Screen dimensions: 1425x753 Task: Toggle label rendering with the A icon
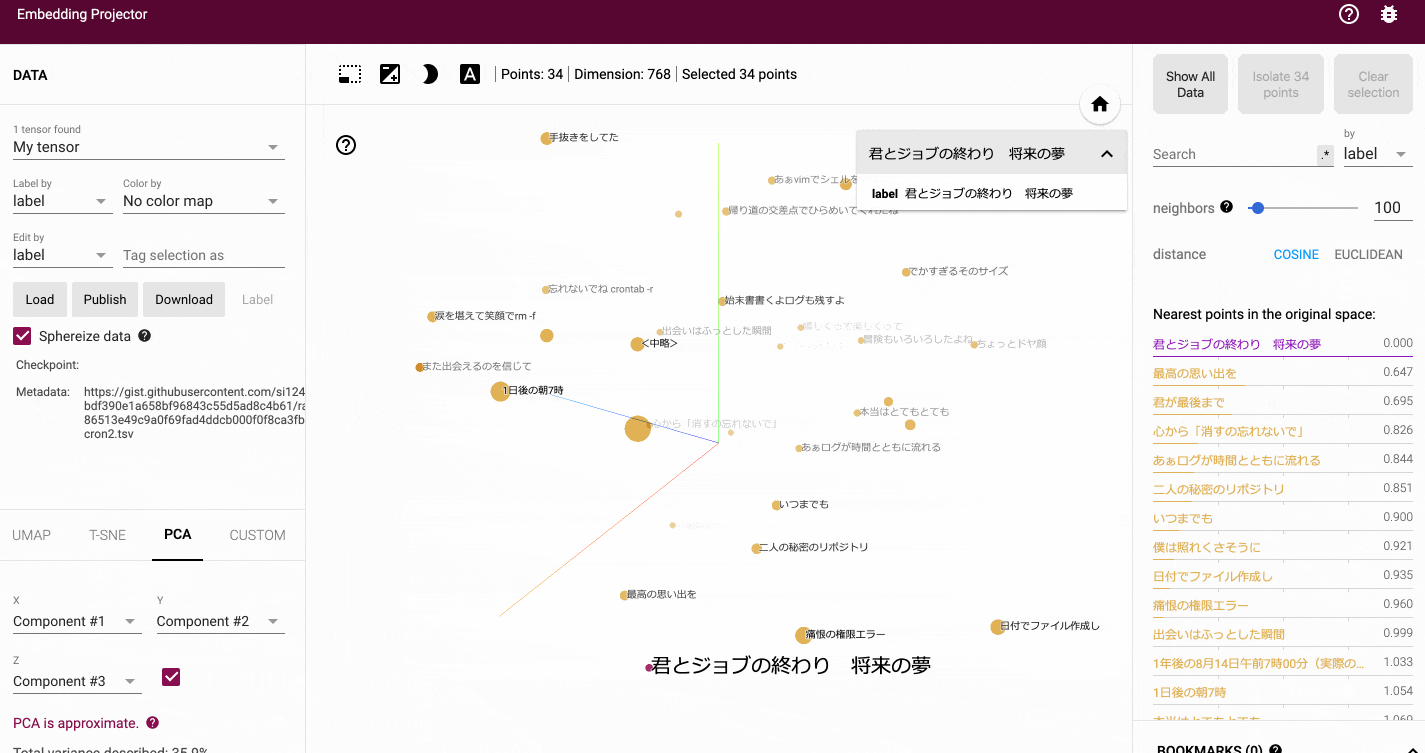click(x=469, y=73)
